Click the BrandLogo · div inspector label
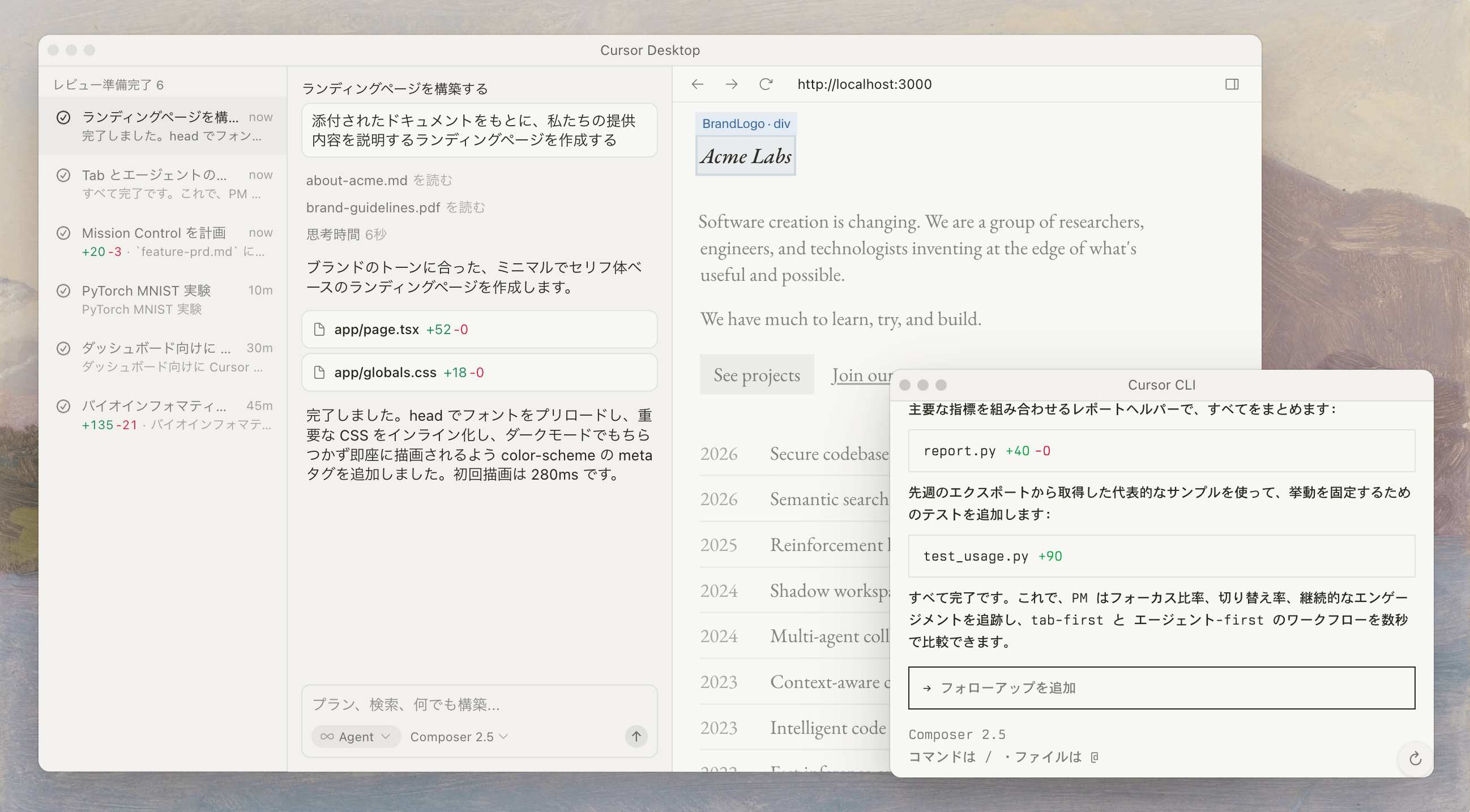This screenshot has height=812, width=1470. [x=746, y=123]
